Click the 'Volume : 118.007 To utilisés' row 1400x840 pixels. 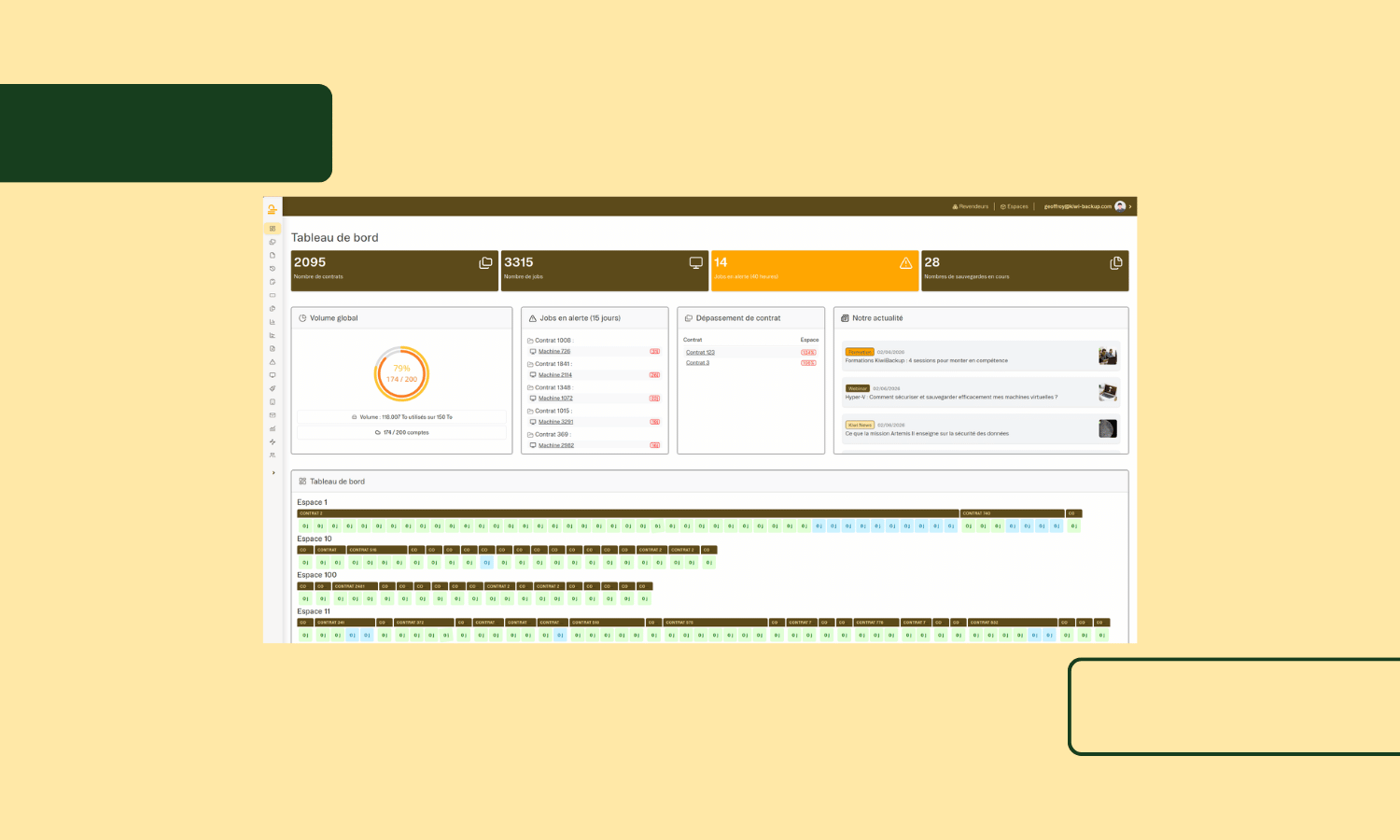[401, 417]
